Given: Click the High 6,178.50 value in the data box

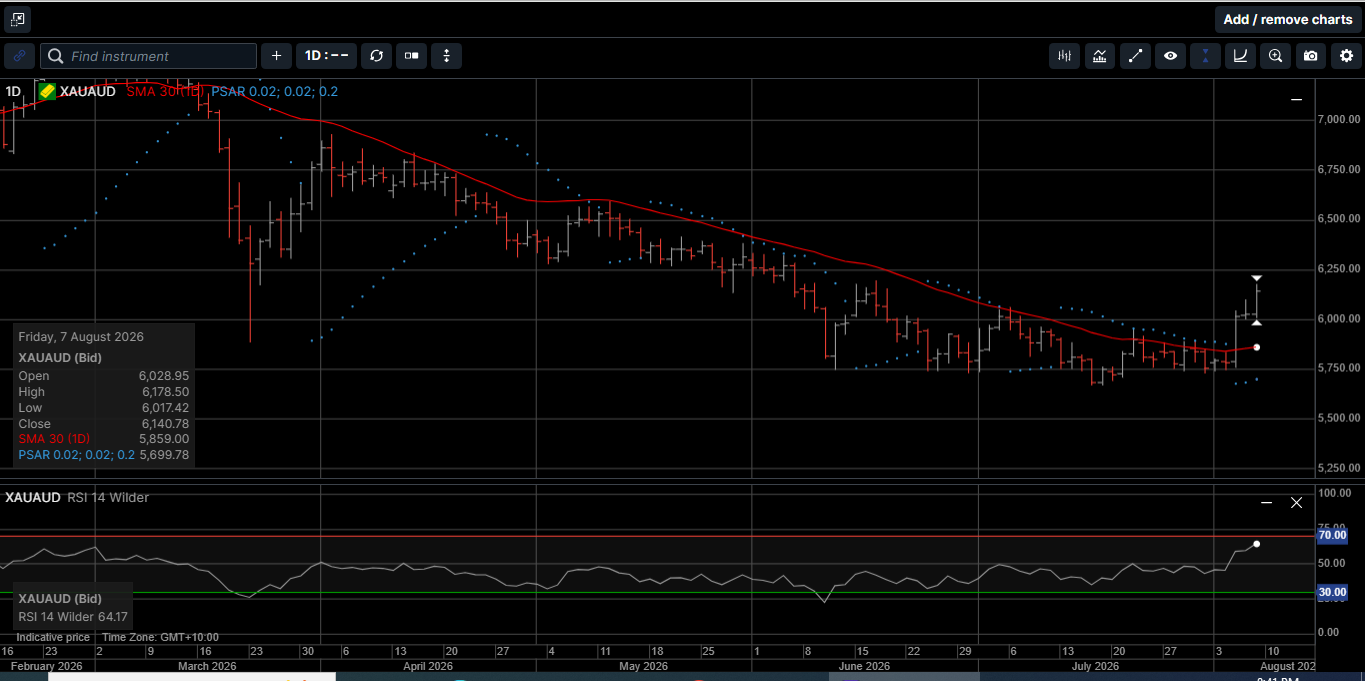Looking at the screenshot, I should click(x=164, y=391).
